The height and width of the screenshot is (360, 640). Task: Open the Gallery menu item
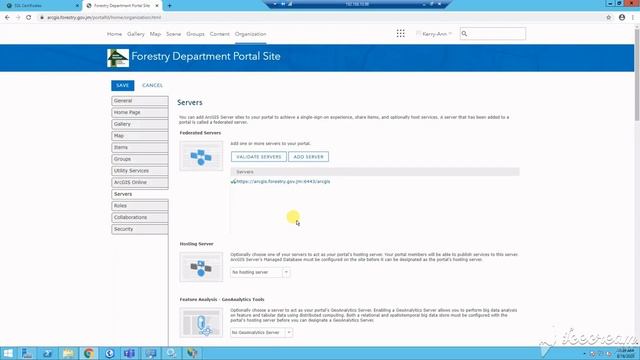[x=136, y=34]
